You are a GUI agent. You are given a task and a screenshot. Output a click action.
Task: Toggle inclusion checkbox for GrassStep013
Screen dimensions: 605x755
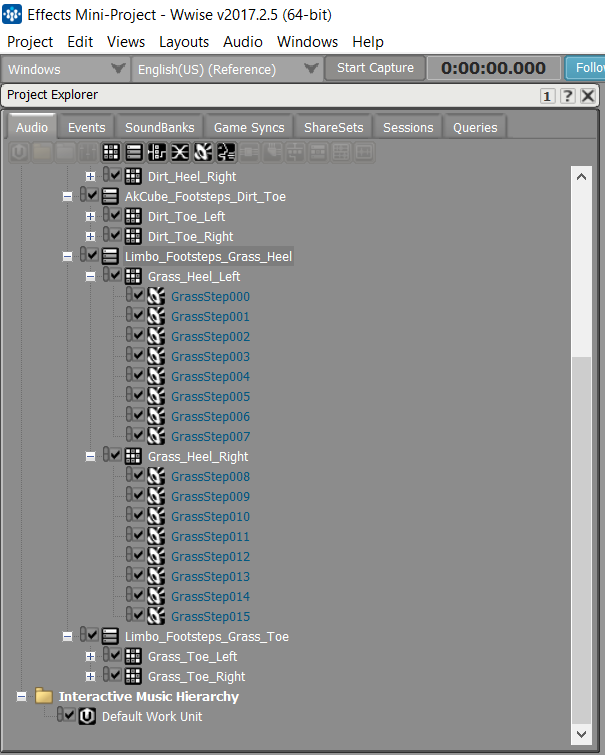pyautogui.click(x=139, y=574)
